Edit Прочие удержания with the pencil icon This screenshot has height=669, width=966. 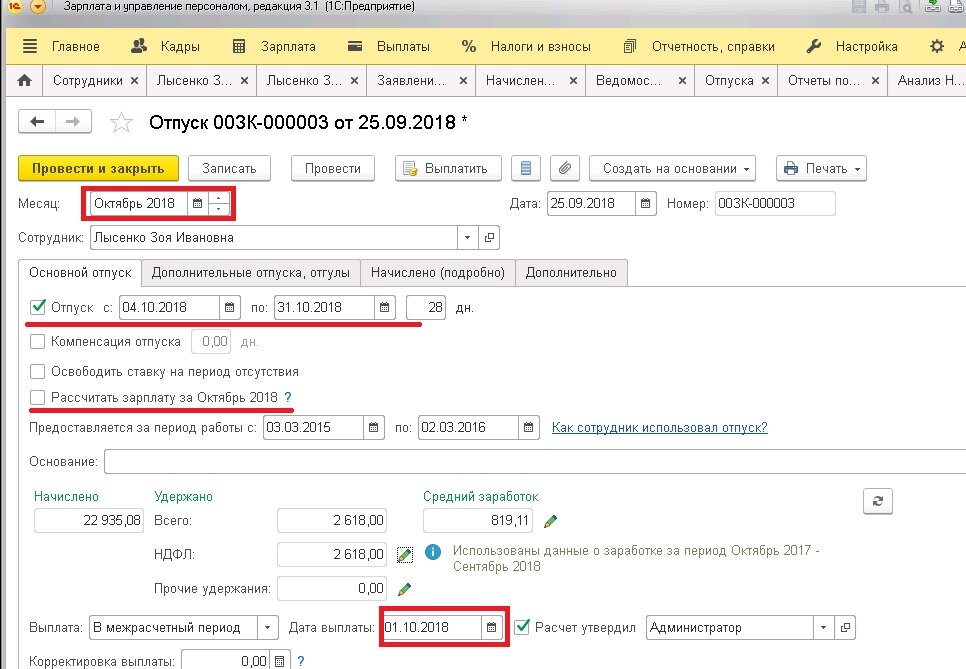tap(405, 589)
